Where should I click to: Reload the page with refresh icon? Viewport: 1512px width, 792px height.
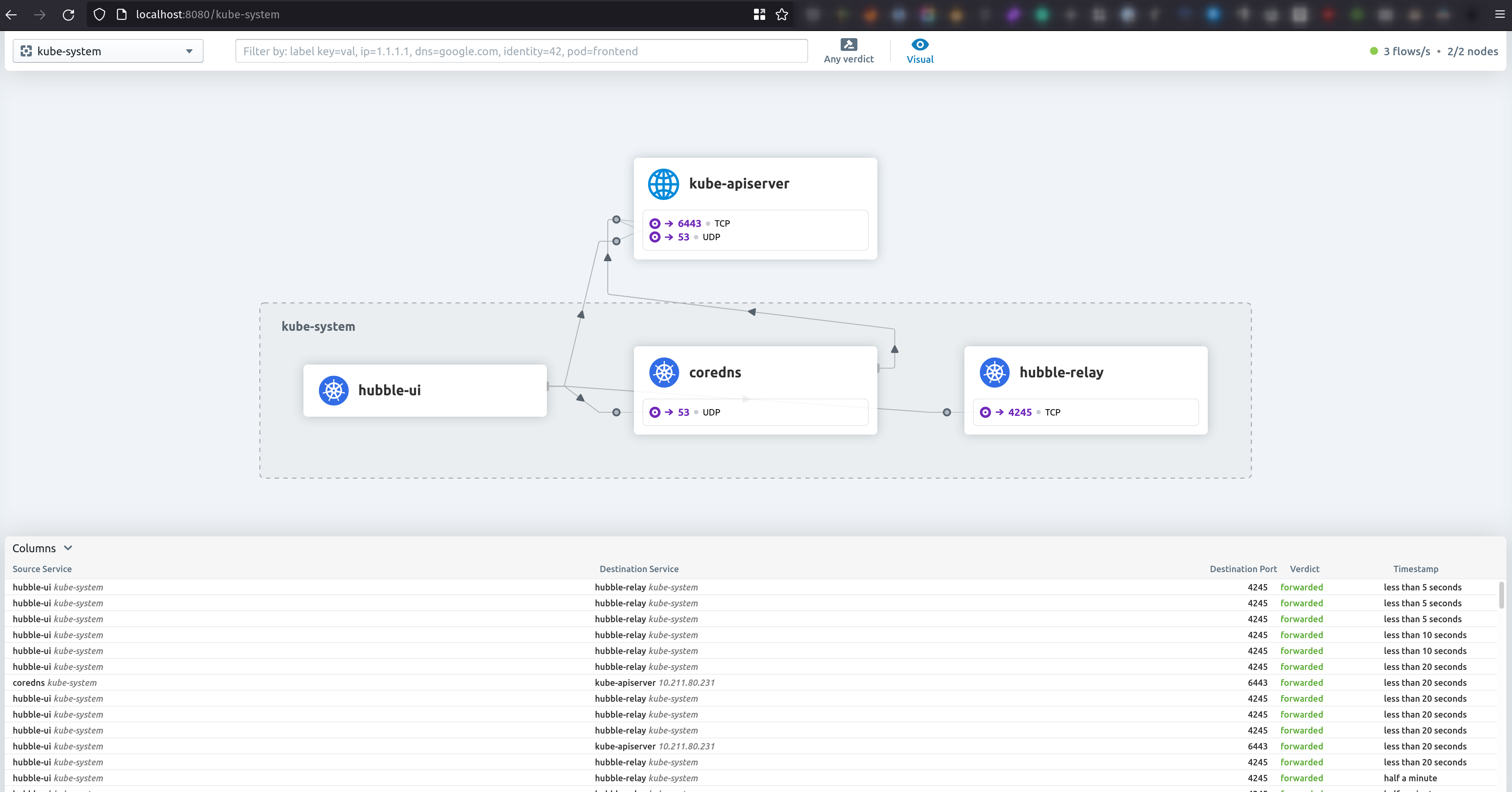(x=69, y=15)
